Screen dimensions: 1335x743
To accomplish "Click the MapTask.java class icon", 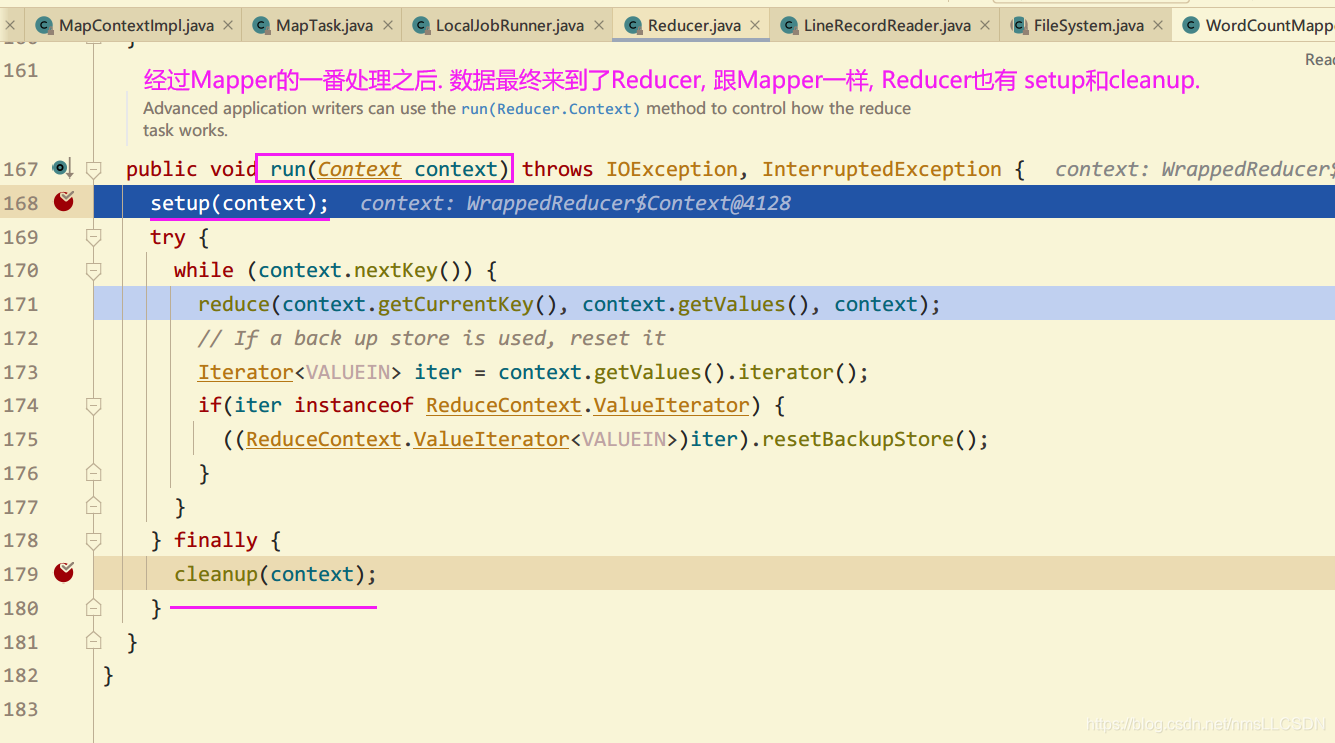I will coord(261,25).
